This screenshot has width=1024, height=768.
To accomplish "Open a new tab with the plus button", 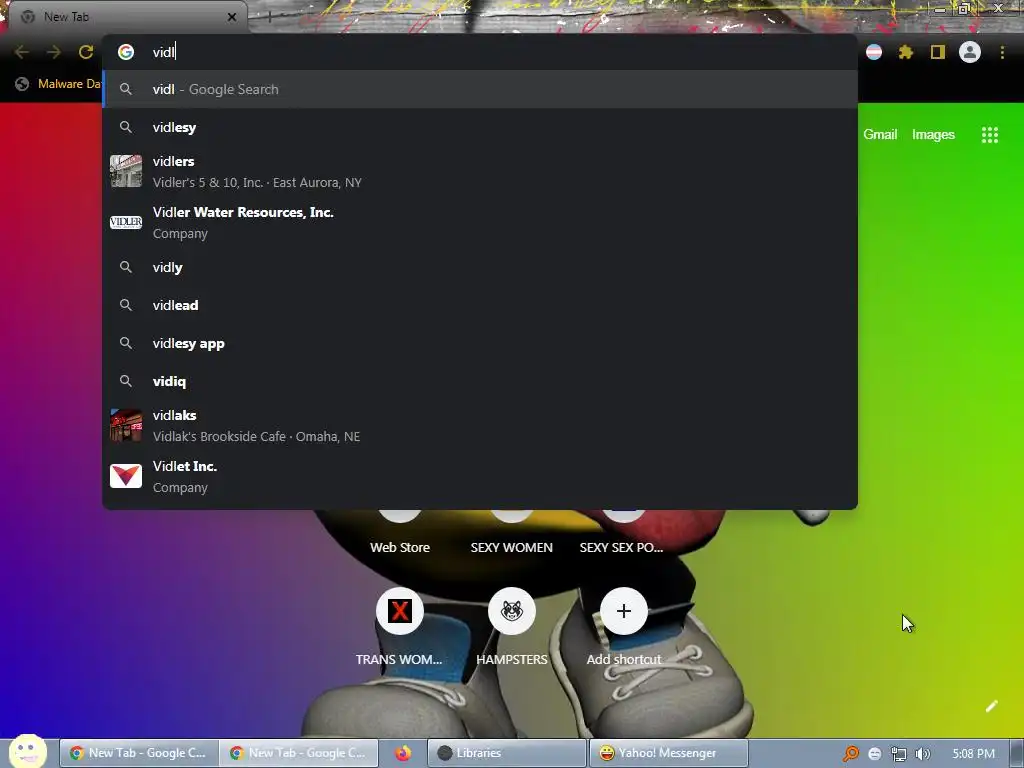I will pos(269,17).
